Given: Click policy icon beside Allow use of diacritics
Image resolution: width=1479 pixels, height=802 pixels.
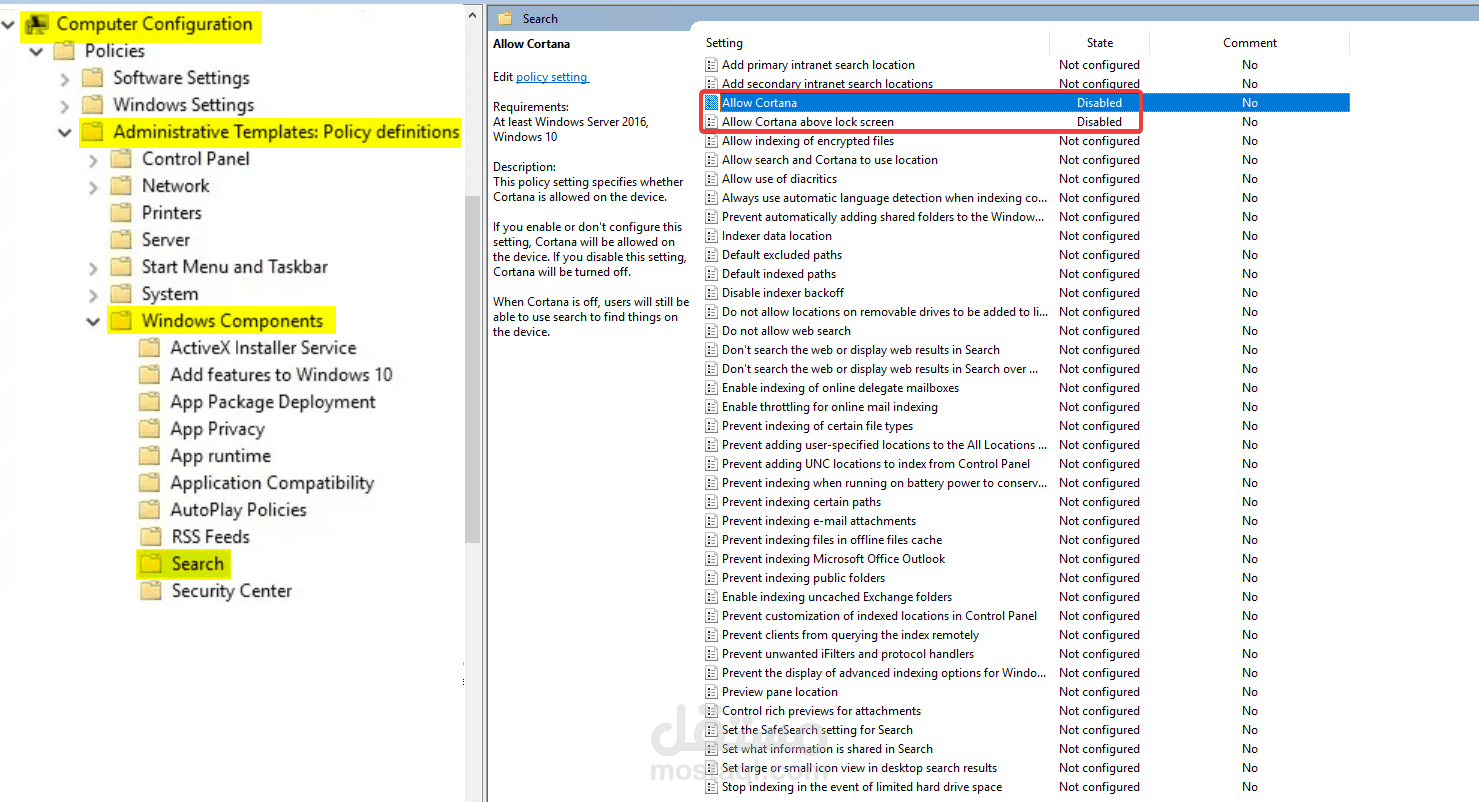Looking at the screenshot, I should [712, 179].
